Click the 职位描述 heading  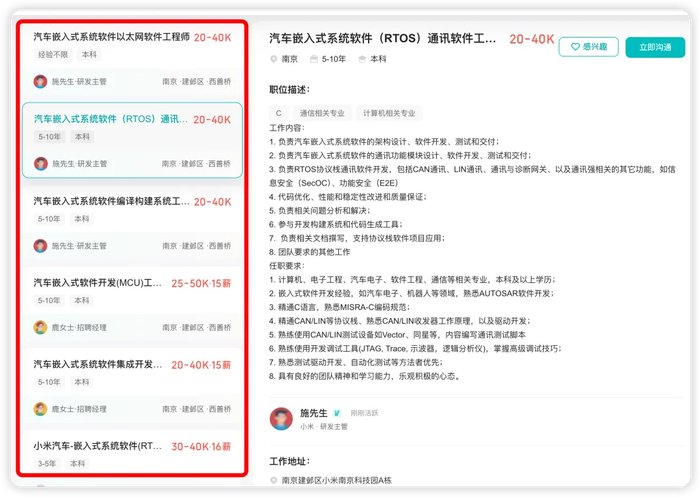(289, 90)
